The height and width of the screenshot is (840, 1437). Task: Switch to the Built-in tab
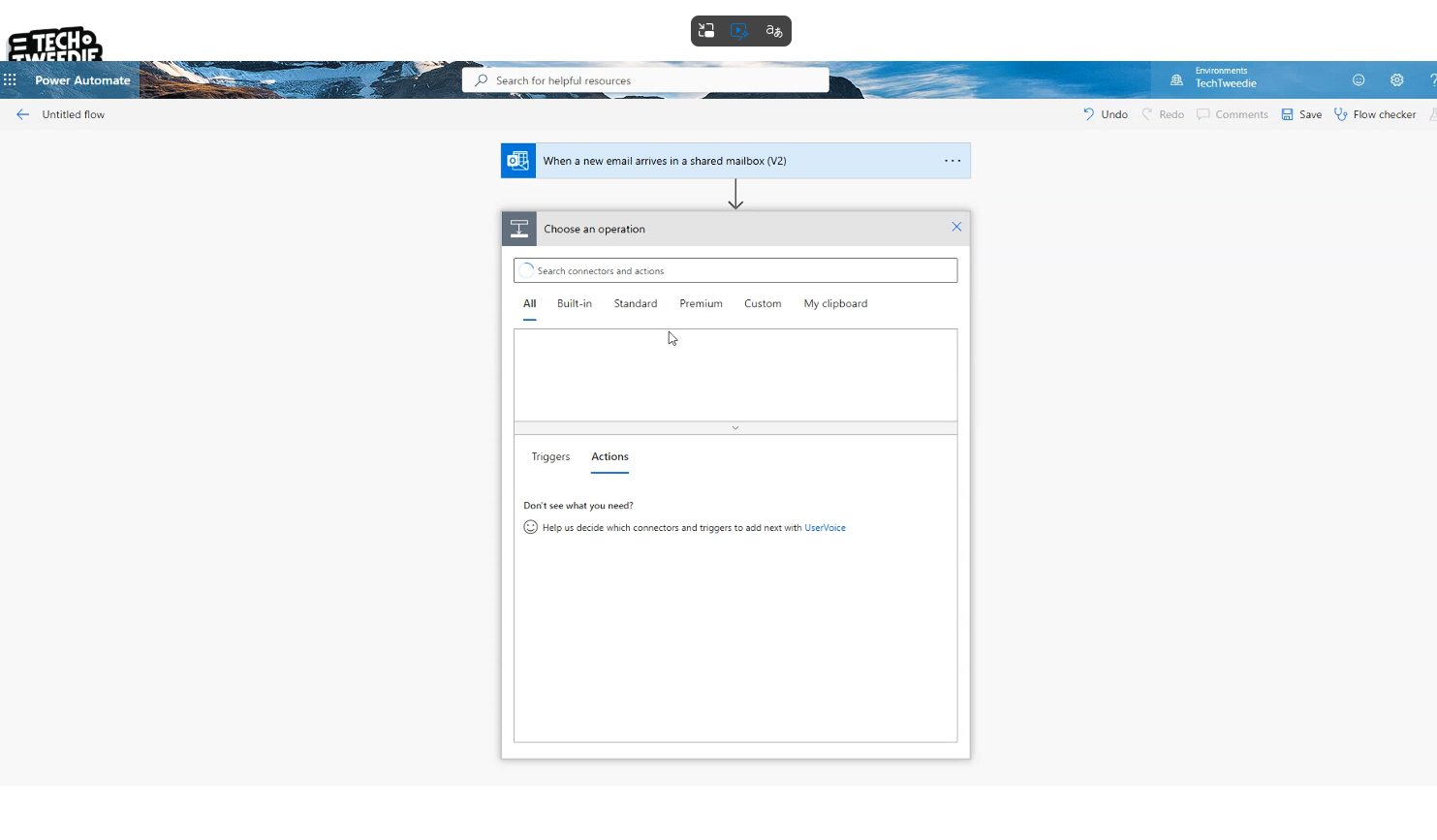tap(574, 303)
